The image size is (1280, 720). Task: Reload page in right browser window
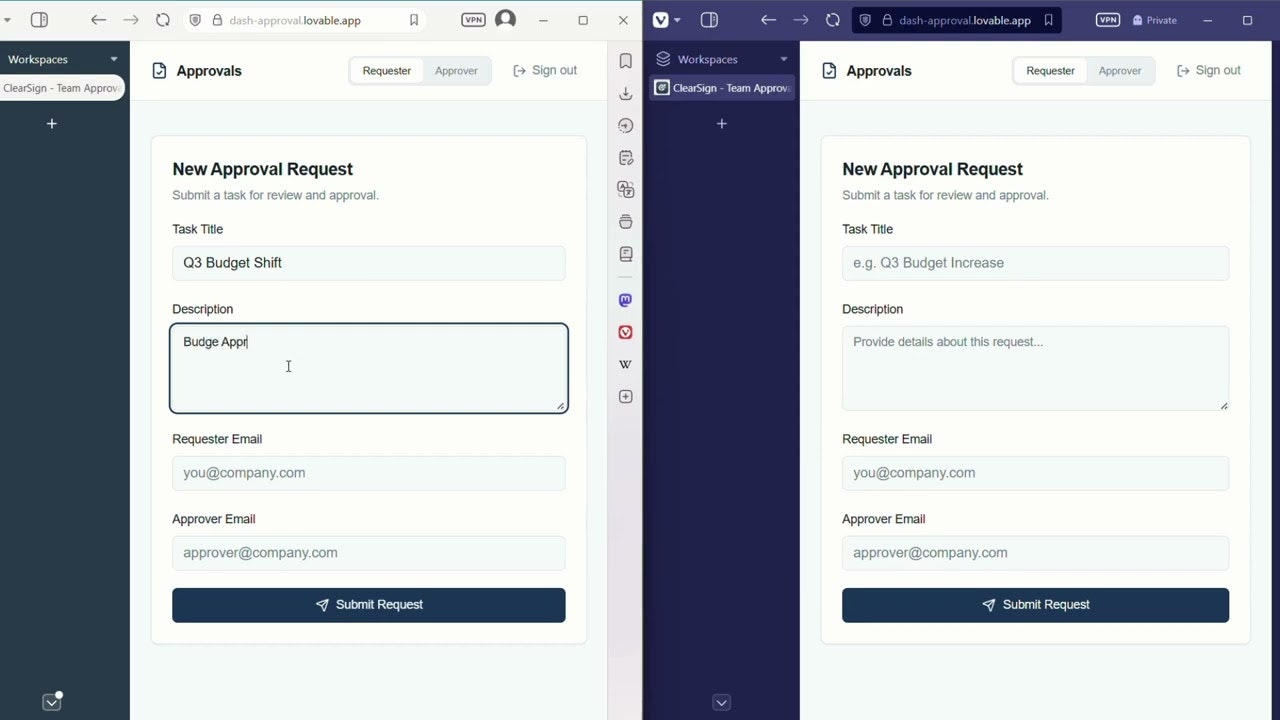pos(833,20)
